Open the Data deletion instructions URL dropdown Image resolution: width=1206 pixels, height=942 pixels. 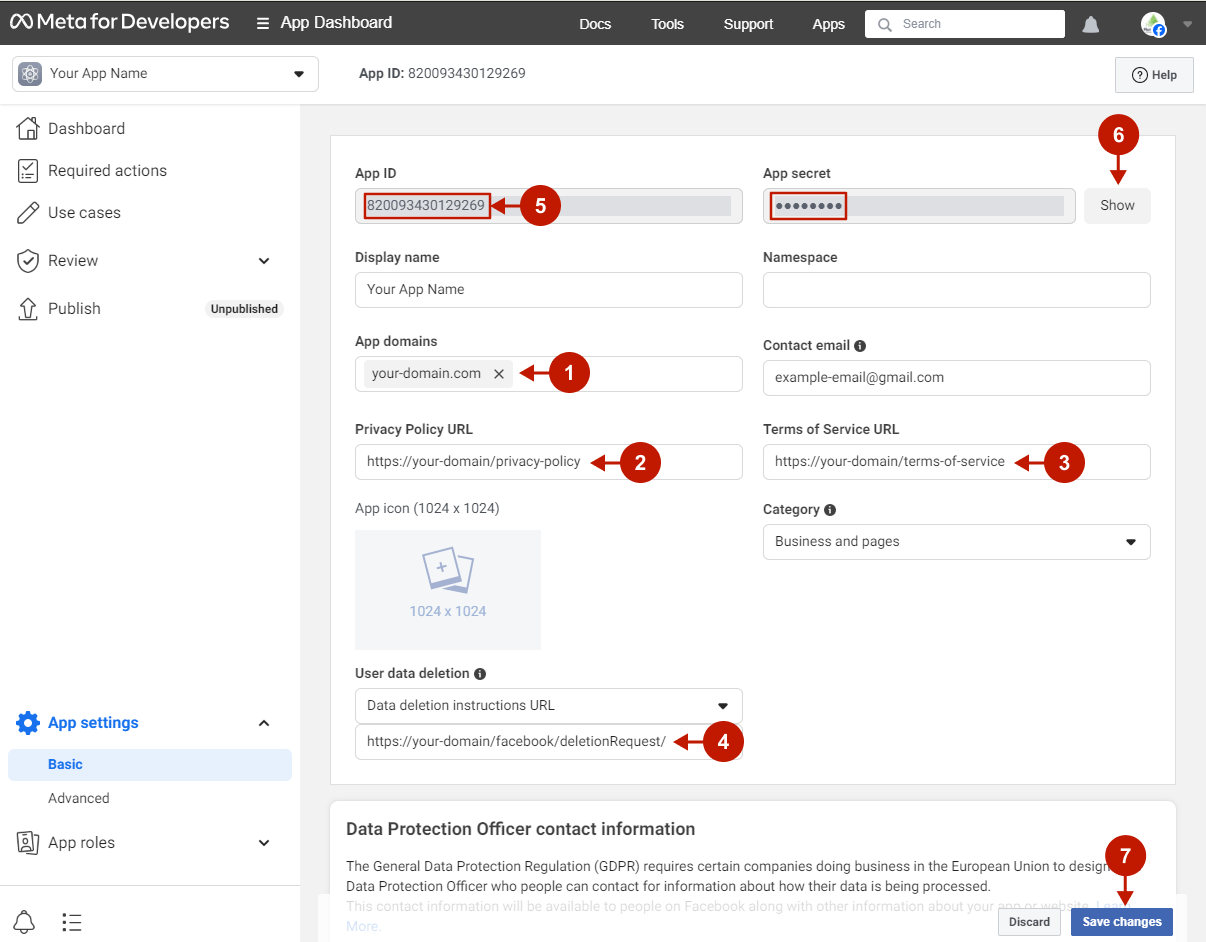[x=549, y=706]
